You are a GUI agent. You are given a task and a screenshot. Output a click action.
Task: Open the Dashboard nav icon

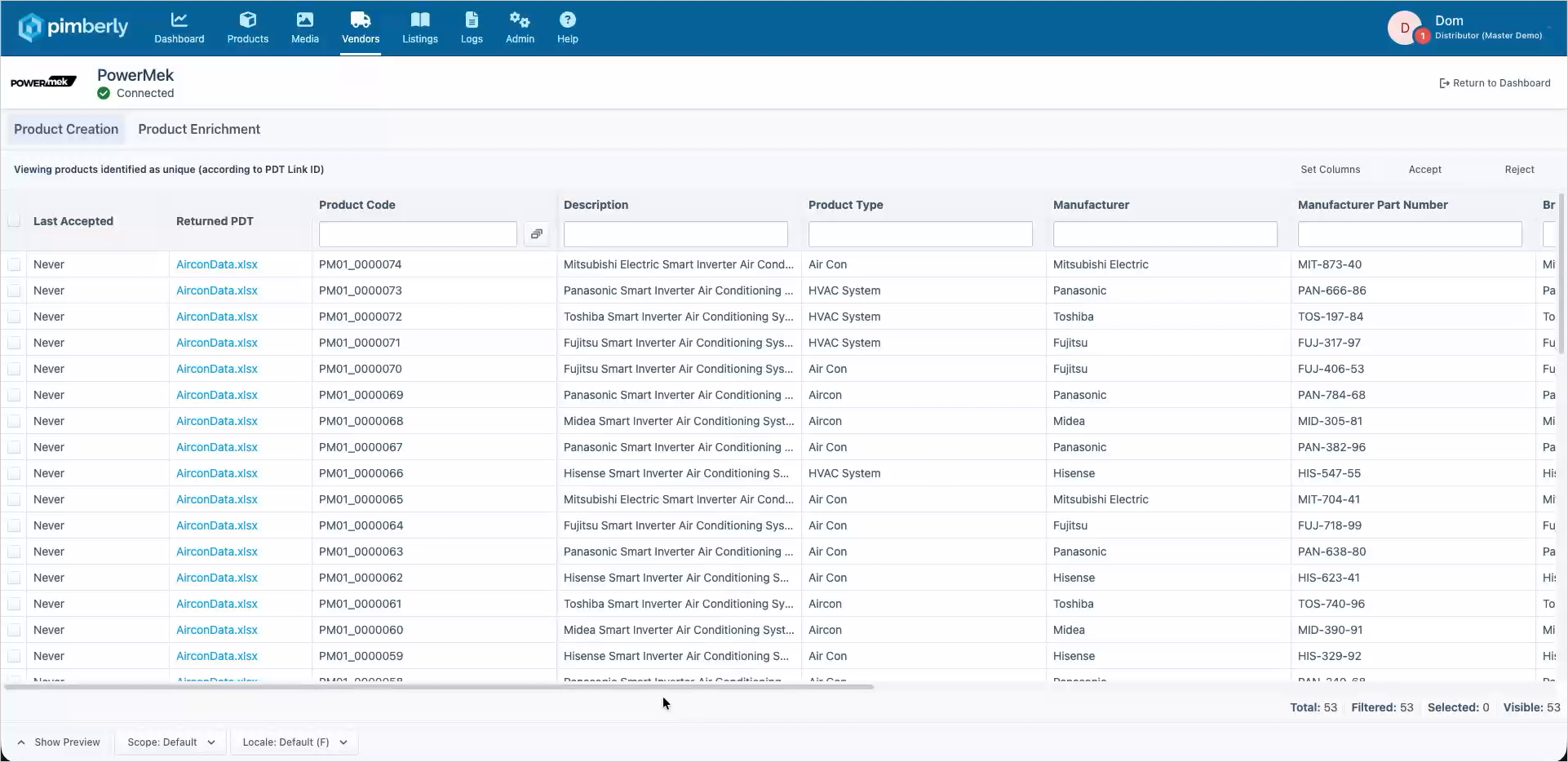click(x=179, y=20)
